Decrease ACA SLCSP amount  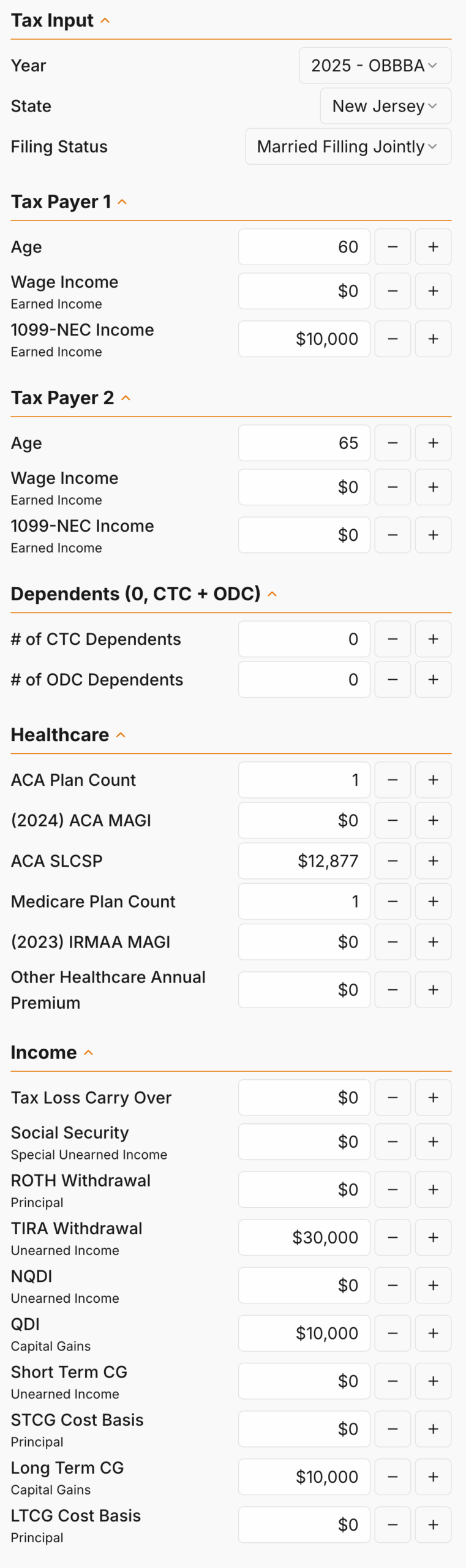[393, 861]
